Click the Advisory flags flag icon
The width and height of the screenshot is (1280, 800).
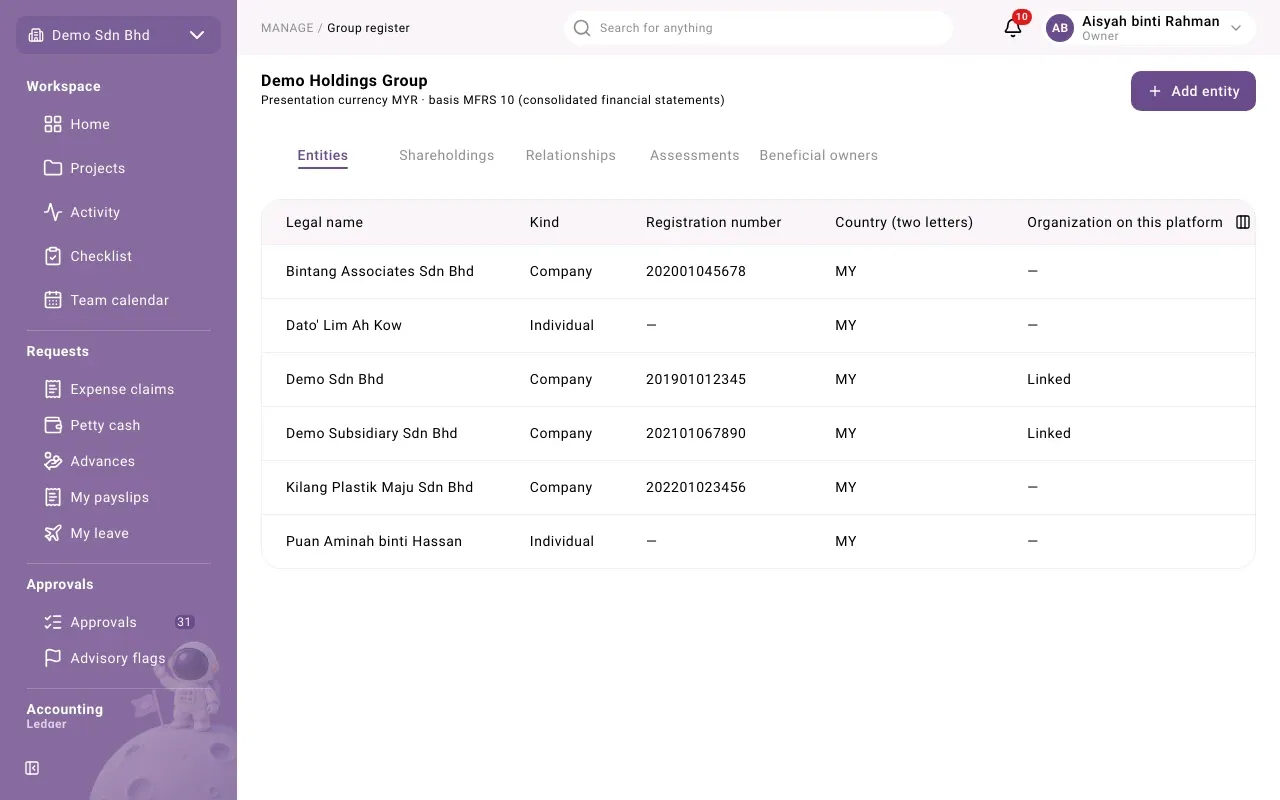coord(53,658)
